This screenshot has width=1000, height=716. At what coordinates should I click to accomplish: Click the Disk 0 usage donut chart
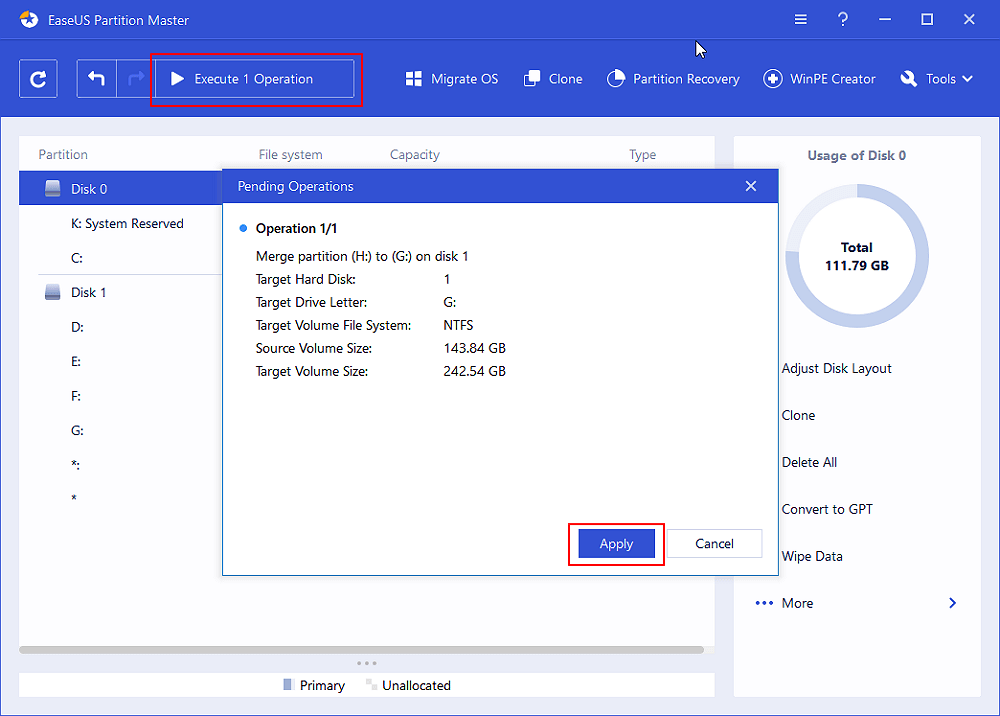pyautogui.click(x=857, y=256)
